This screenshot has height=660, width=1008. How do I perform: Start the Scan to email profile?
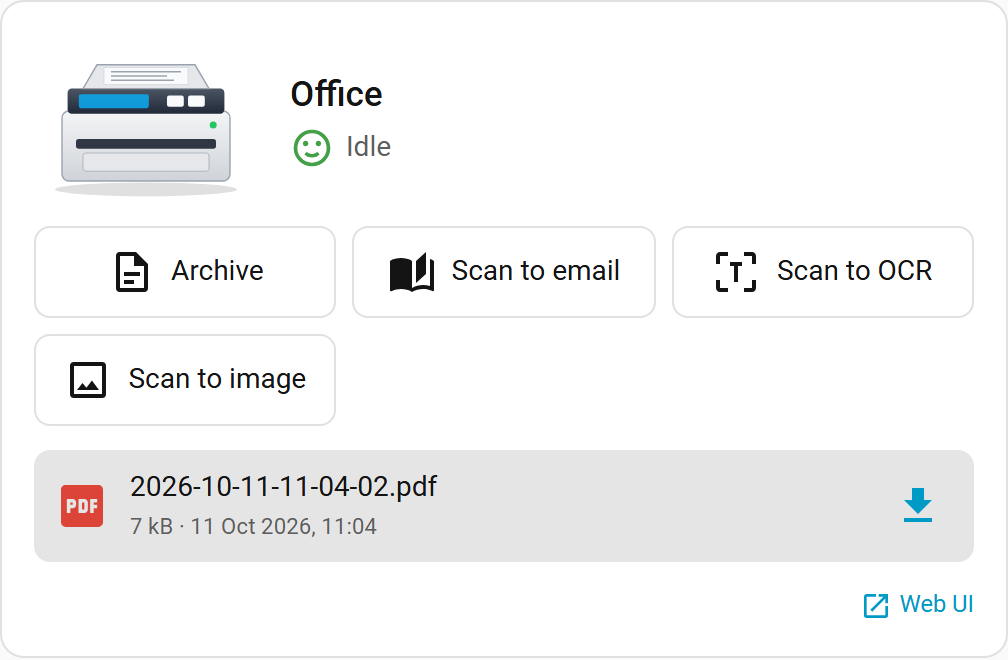pos(504,272)
